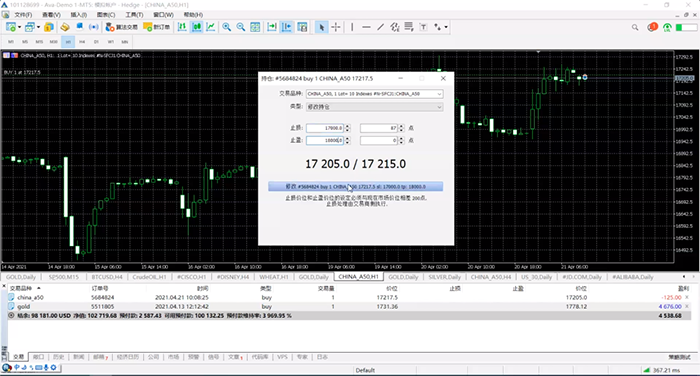Open the 图表(C) menu
The height and width of the screenshot is (376, 700).
point(106,15)
